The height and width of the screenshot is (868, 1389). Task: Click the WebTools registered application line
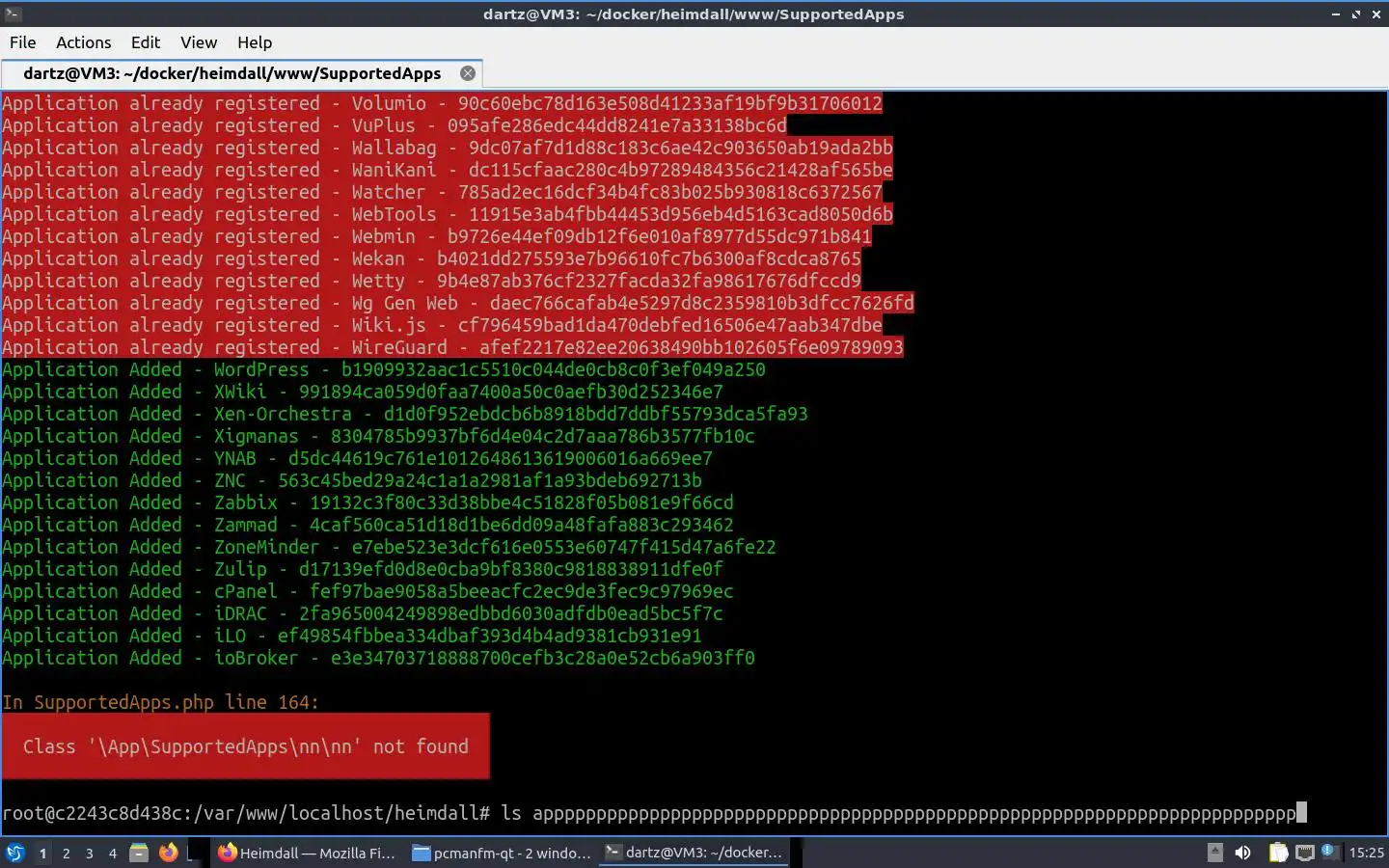[448, 214]
